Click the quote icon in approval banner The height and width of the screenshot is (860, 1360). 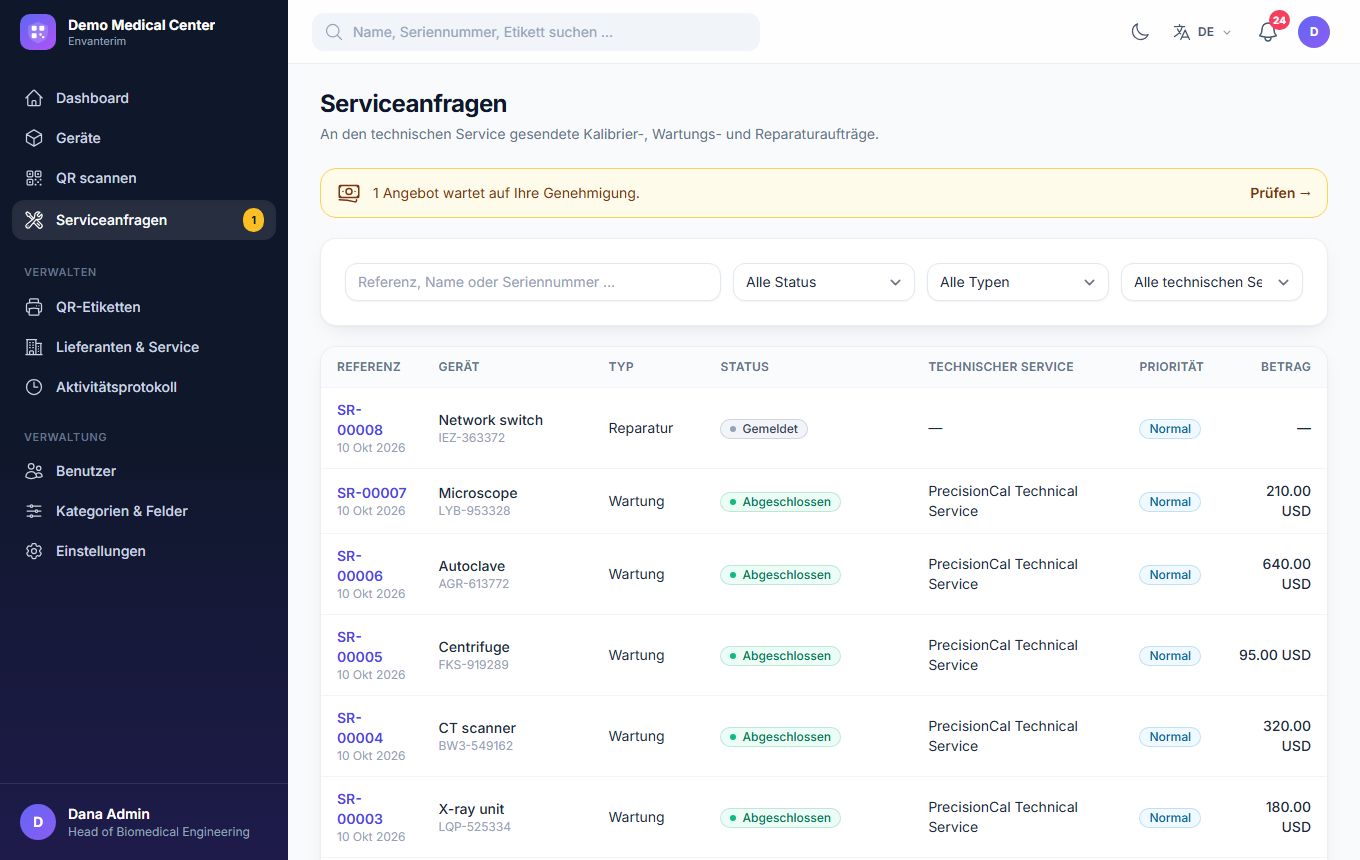coord(348,193)
